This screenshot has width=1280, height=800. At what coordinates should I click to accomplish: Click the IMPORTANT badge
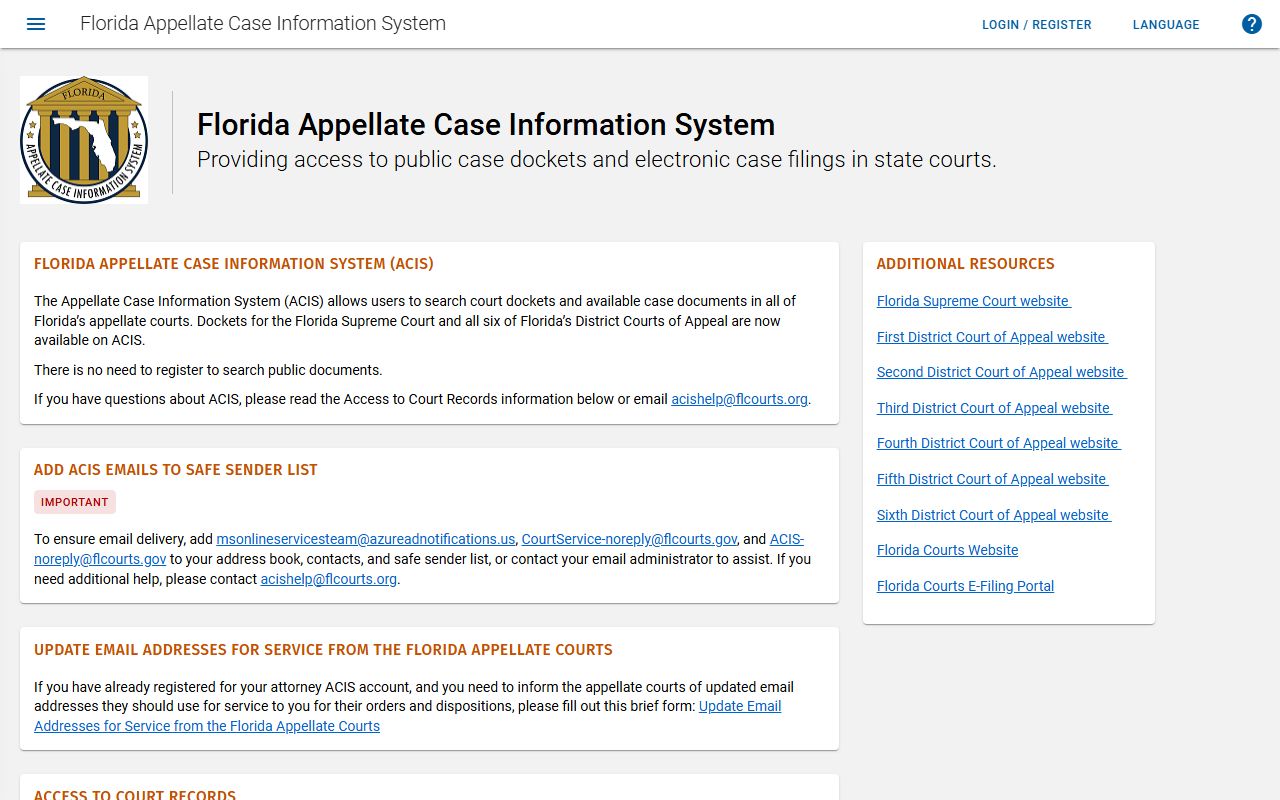coord(75,502)
